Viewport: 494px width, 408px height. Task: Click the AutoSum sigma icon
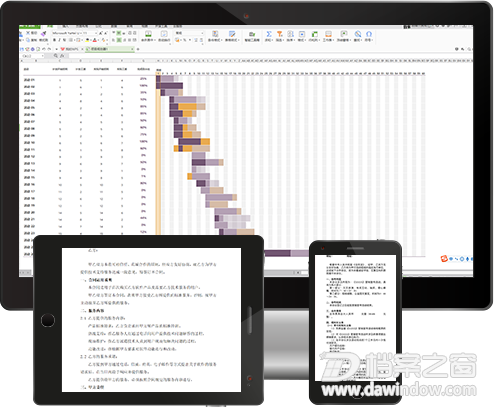coord(269,34)
